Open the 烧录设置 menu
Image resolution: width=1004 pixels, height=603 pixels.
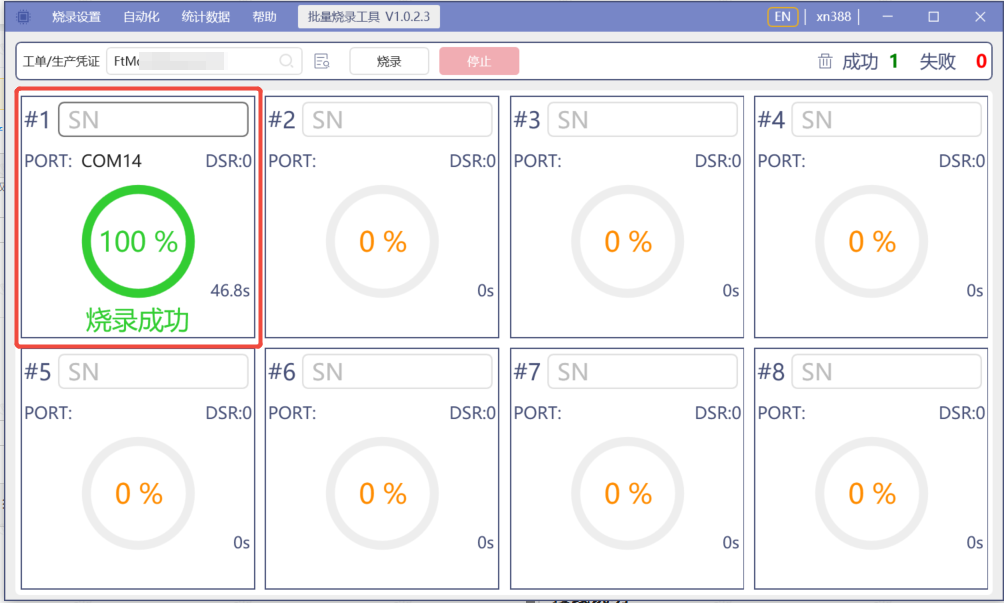(78, 16)
